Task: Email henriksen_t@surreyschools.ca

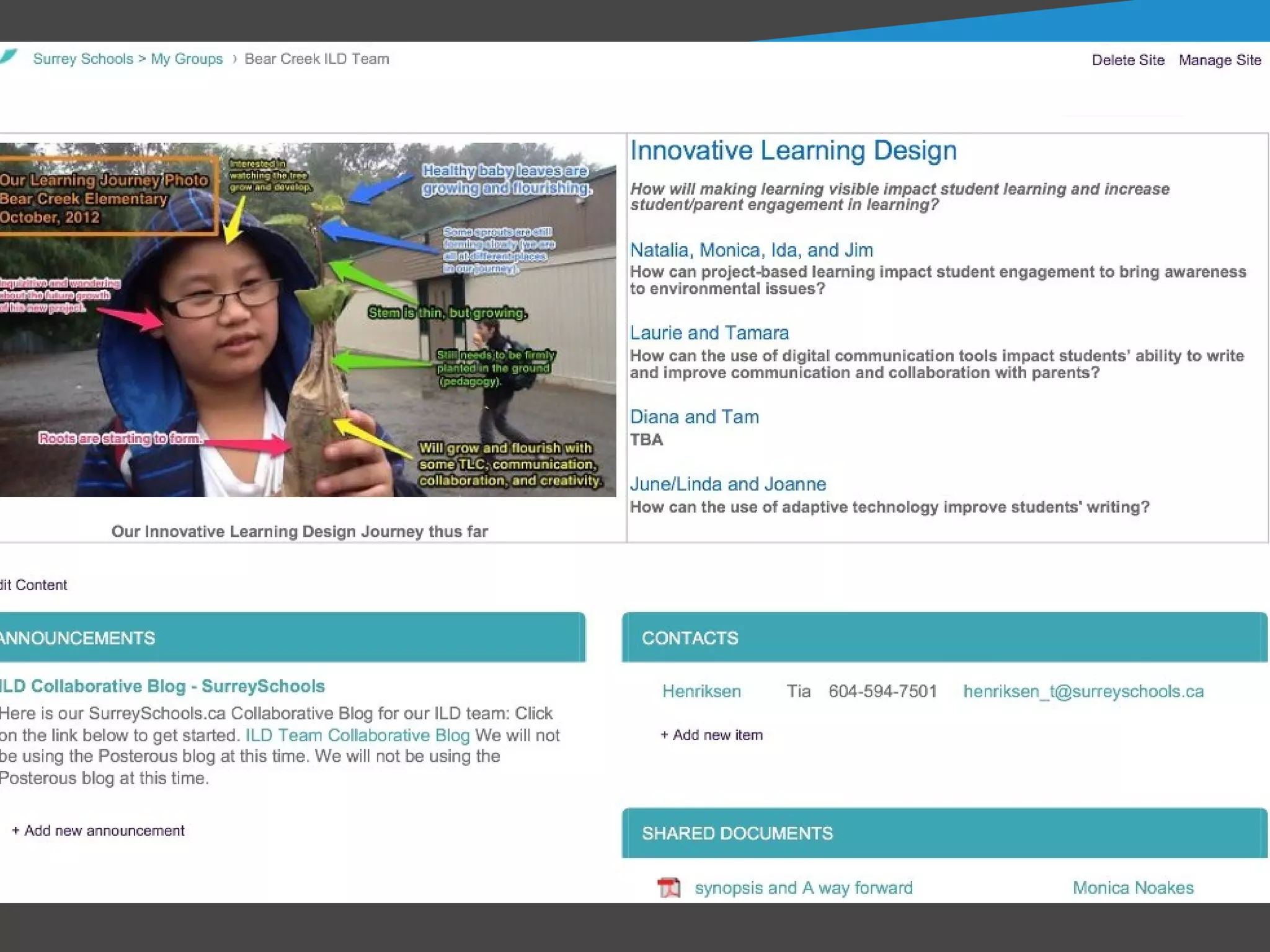Action: [1083, 691]
